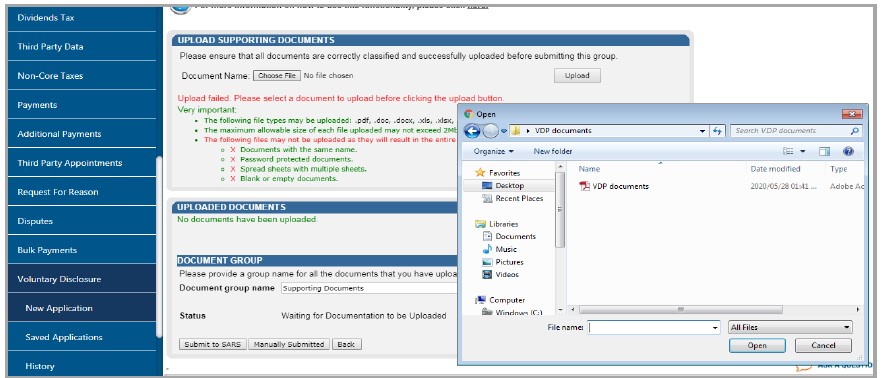This screenshot has width=885, height=378.
Task: Click the File name input box
Action: coord(649,328)
